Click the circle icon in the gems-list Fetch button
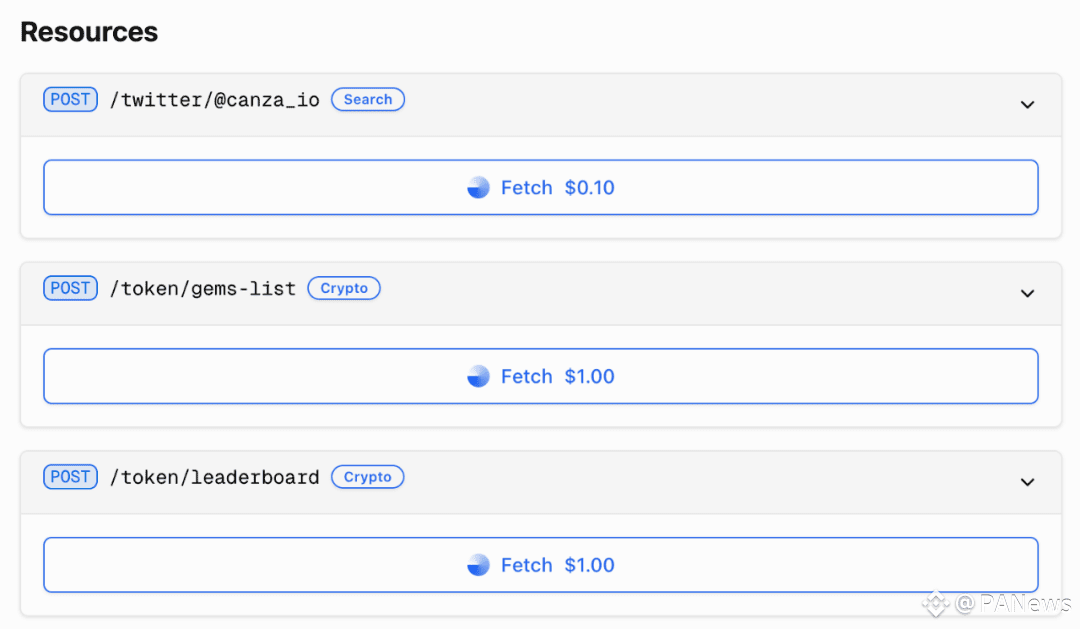Viewport: 1080px width, 629px height. (478, 377)
